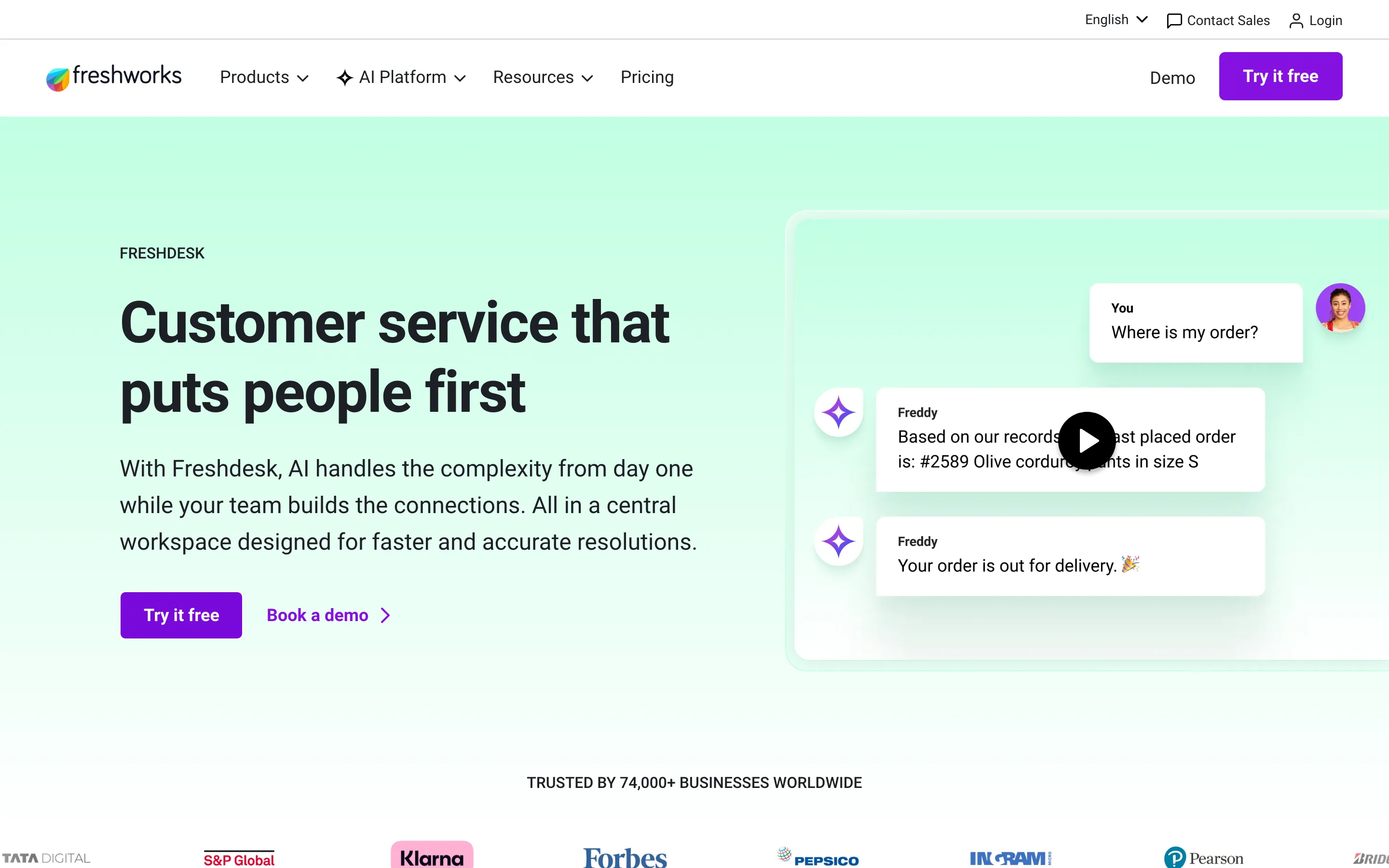This screenshot has width=1389, height=868.
Task: Click the Login link
Action: pyautogui.click(x=1316, y=21)
